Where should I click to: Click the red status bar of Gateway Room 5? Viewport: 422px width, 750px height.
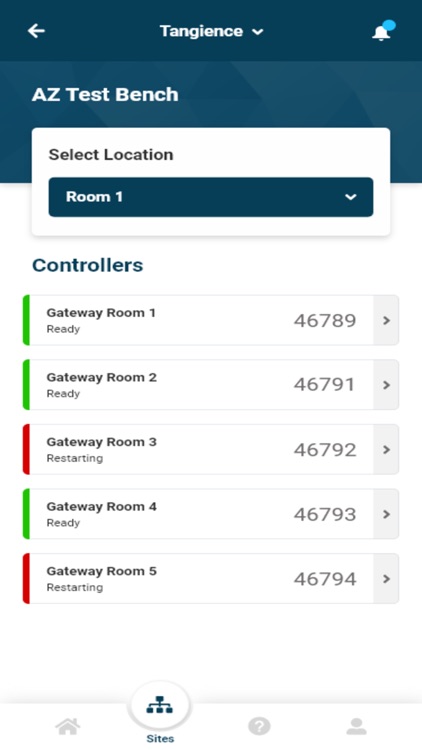(x=26, y=579)
